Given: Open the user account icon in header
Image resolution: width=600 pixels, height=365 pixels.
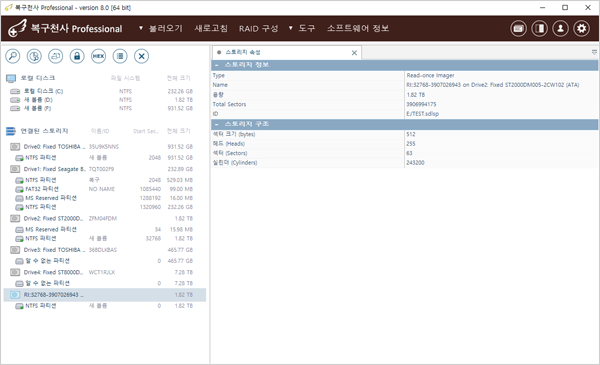Looking at the screenshot, I should (561, 28).
